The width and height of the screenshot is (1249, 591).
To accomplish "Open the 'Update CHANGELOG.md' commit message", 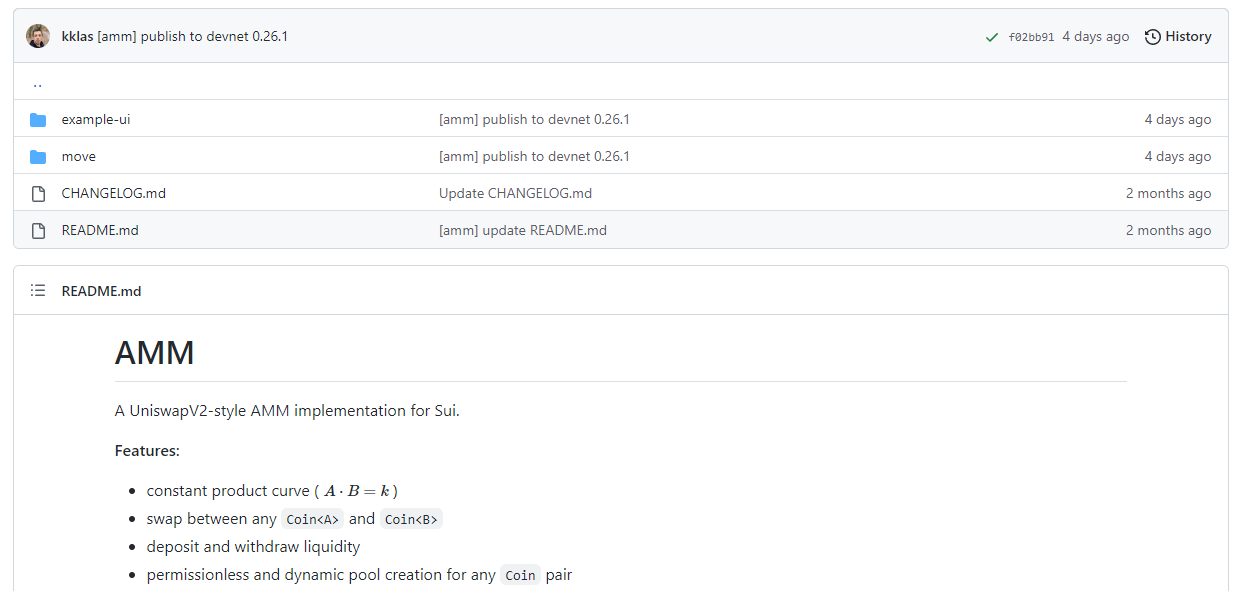I will (x=515, y=194).
